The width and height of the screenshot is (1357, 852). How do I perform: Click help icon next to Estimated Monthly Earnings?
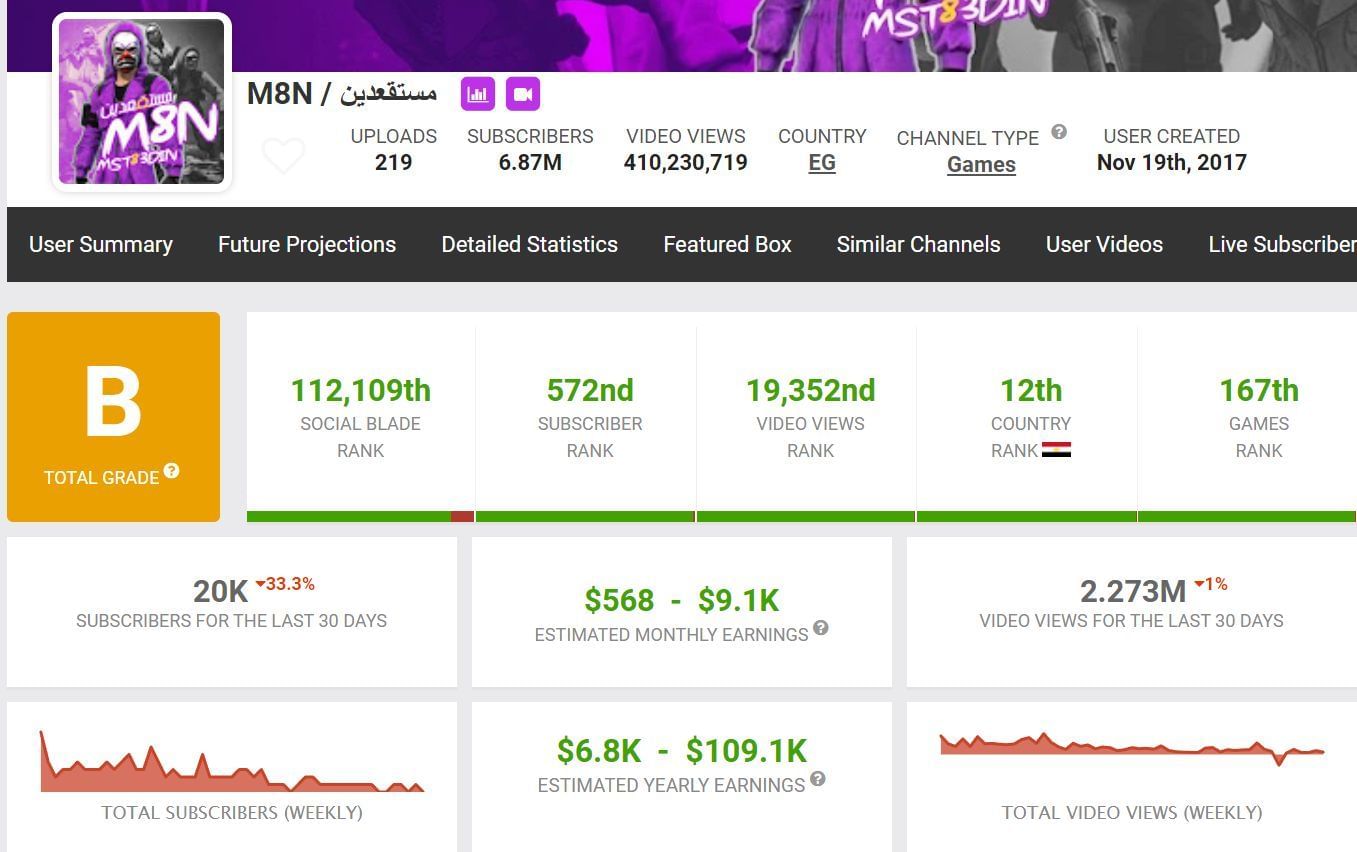pos(821,628)
